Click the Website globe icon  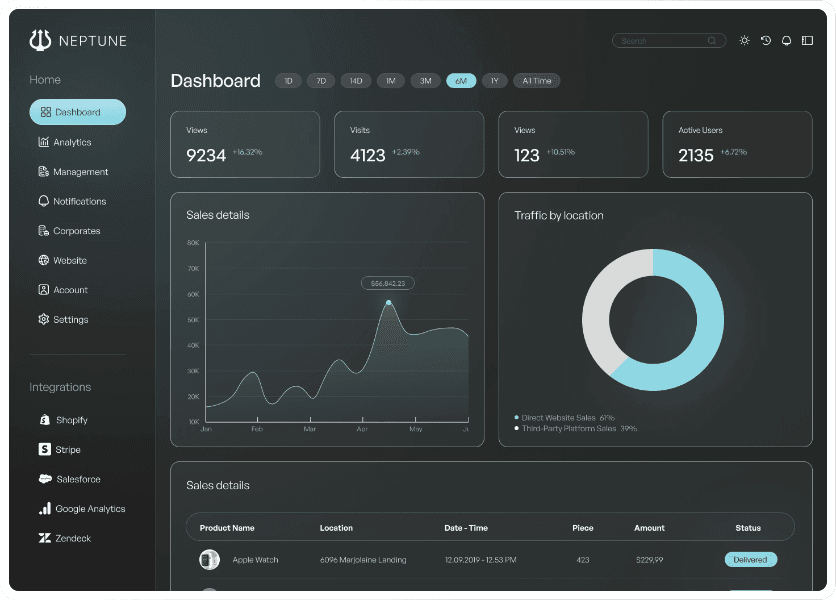pos(44,260)
